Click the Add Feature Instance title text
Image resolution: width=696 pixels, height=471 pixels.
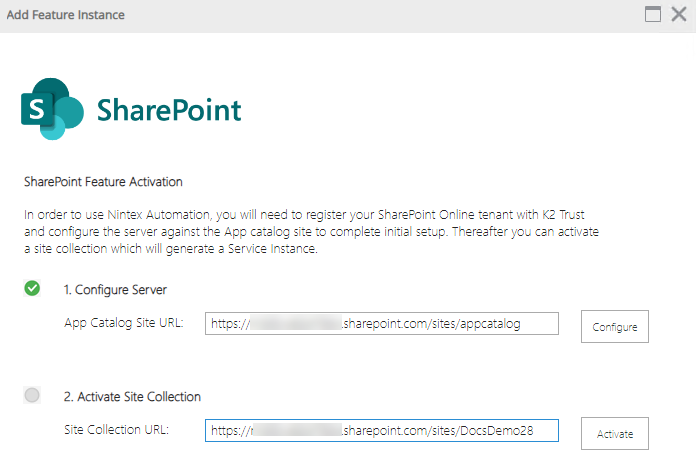(x=66, y=15)
